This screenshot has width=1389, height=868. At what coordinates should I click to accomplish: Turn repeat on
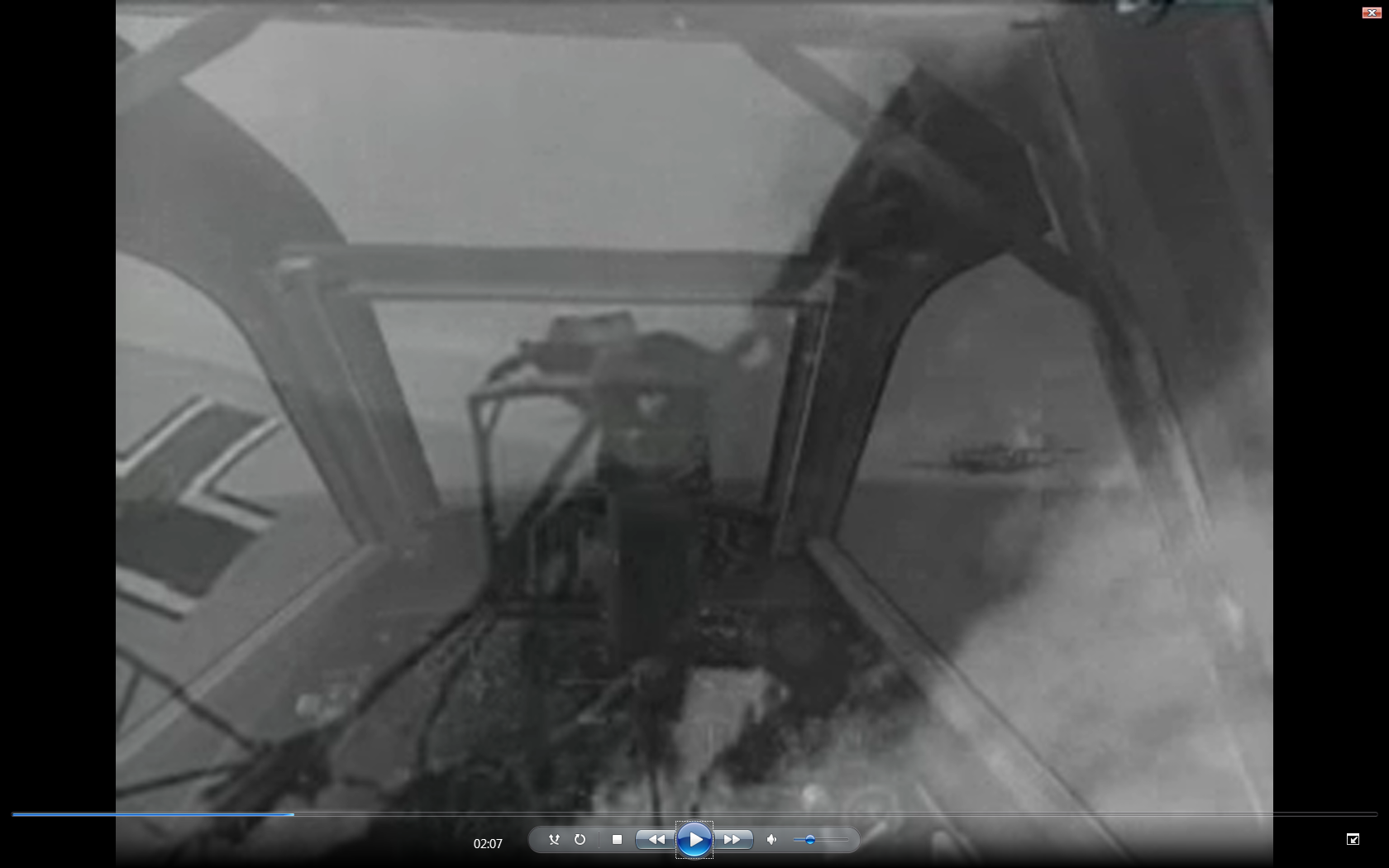pos(580,840)
